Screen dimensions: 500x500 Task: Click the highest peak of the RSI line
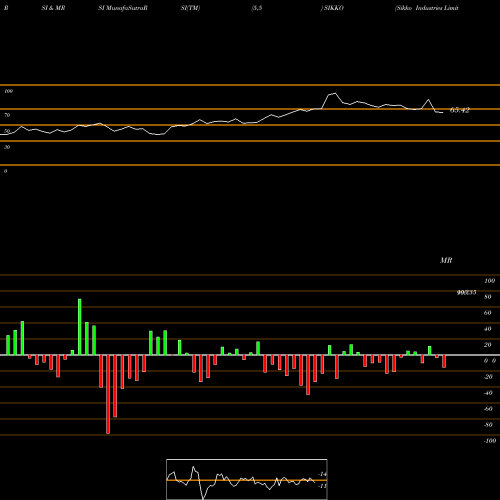[x=335, y=93]
